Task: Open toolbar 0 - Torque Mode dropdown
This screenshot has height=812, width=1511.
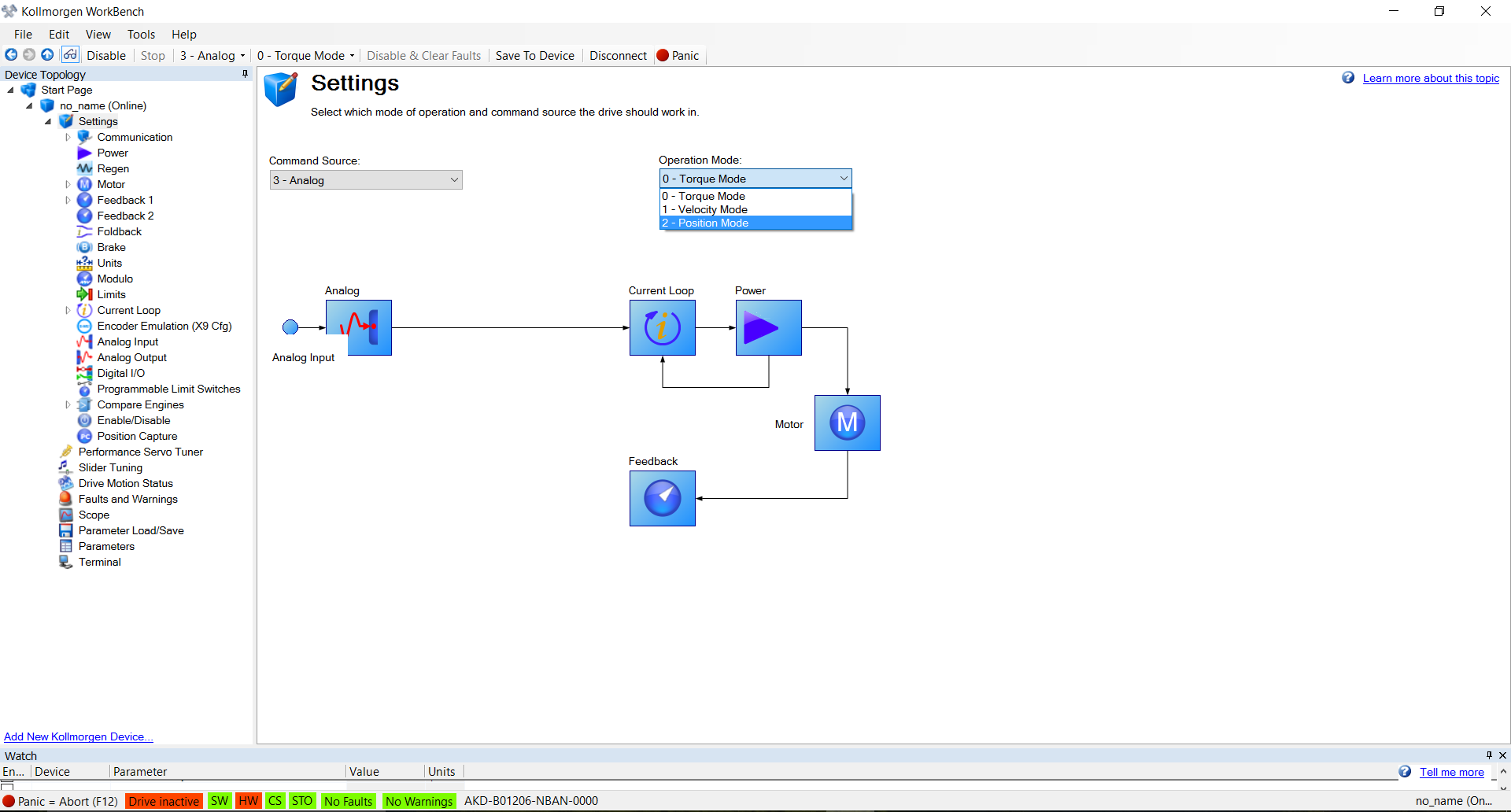Action: pyautogui.click(x=306, y=56)
